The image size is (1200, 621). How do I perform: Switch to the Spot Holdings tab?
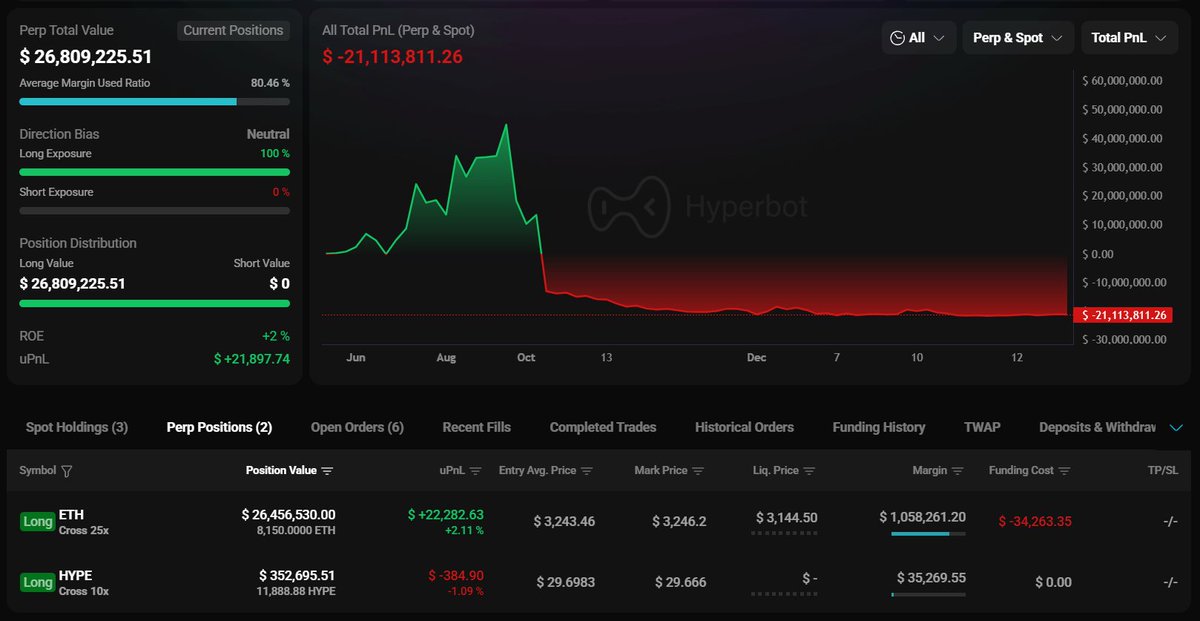click(x=77, y=427)
